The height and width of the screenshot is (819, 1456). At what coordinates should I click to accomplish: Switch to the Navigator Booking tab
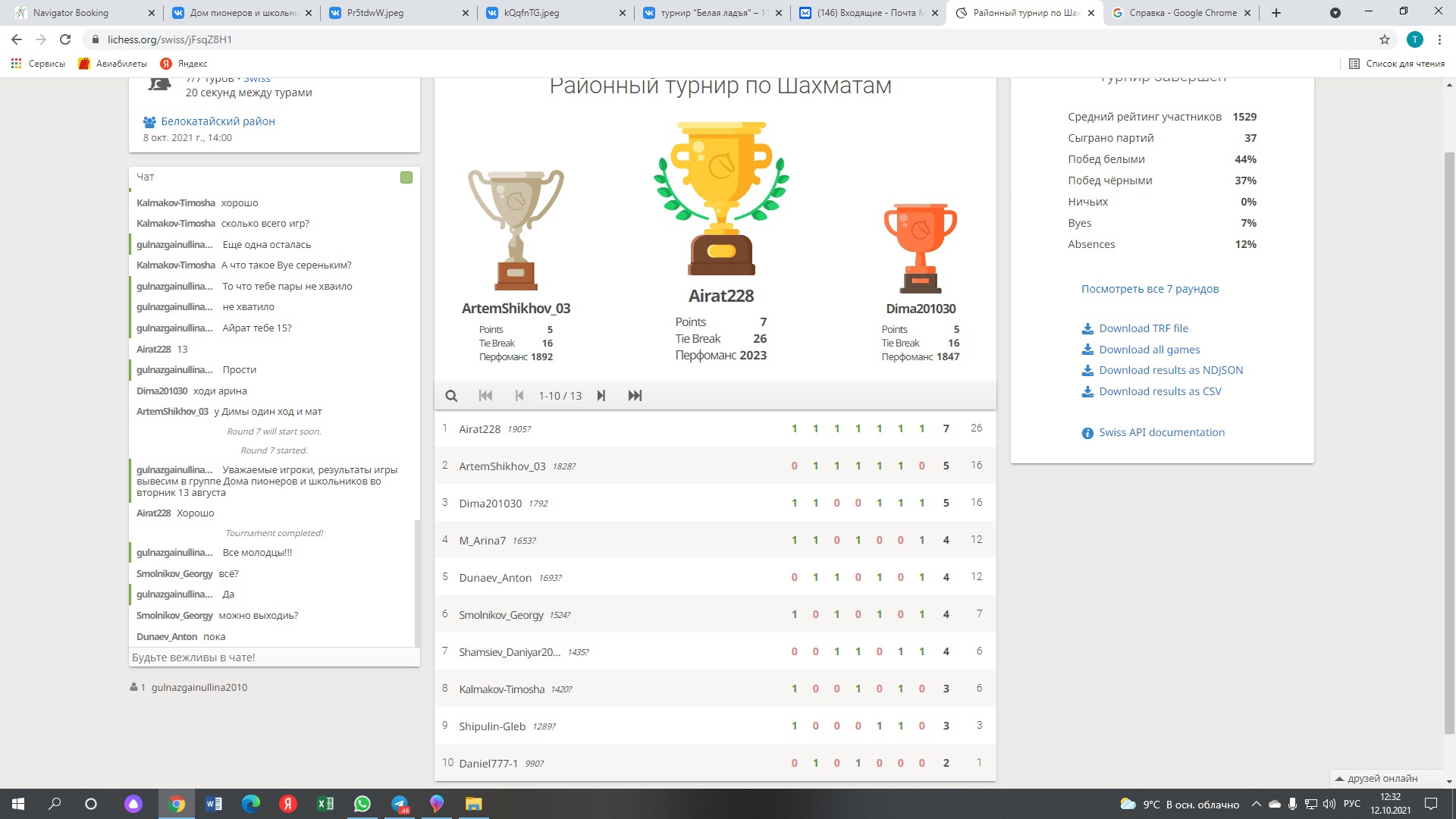[71, 13]
